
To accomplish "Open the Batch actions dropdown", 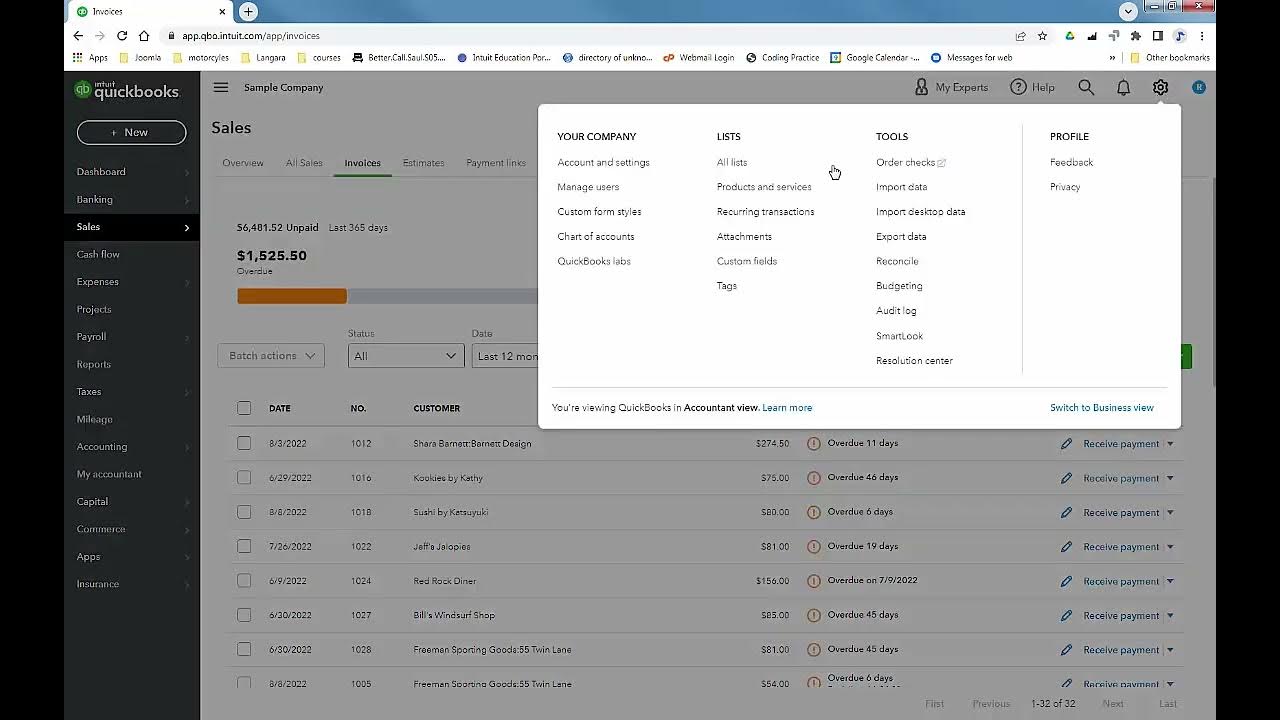I will click(x=271, y=356).
